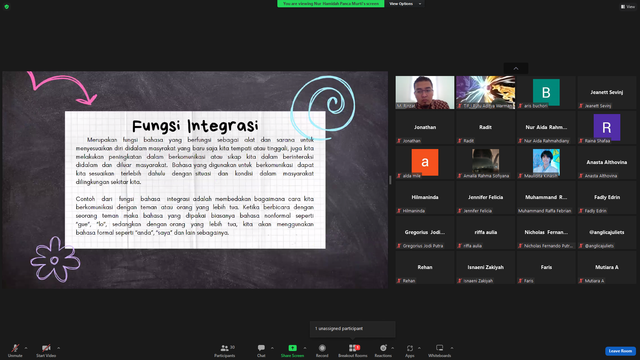Image resolution: width=640 pixels, height=360 pixels.
Task: Open Breakout Rooms
Action: (353, 350)
